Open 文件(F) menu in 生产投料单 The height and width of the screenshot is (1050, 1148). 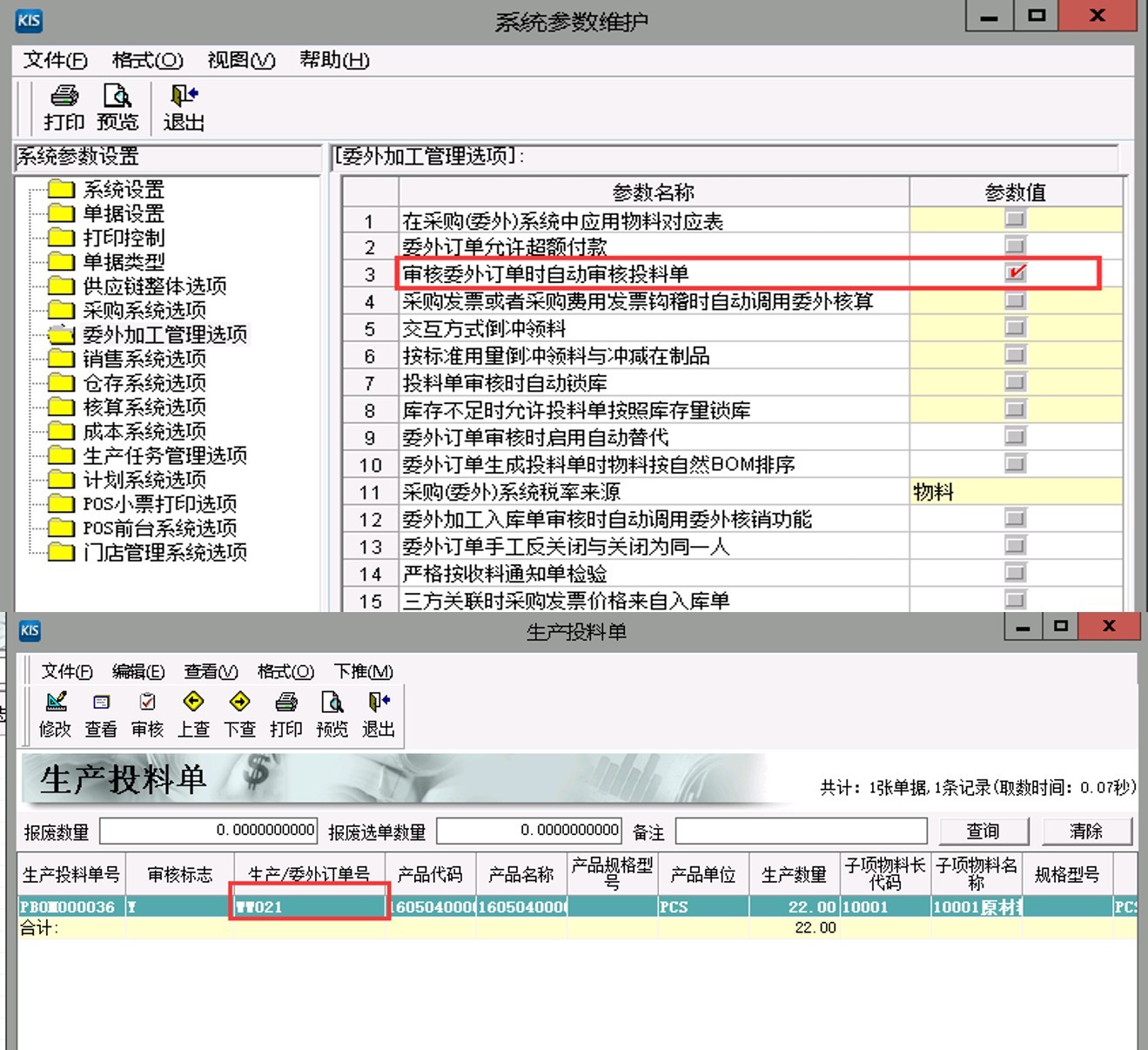pos(66,671)
